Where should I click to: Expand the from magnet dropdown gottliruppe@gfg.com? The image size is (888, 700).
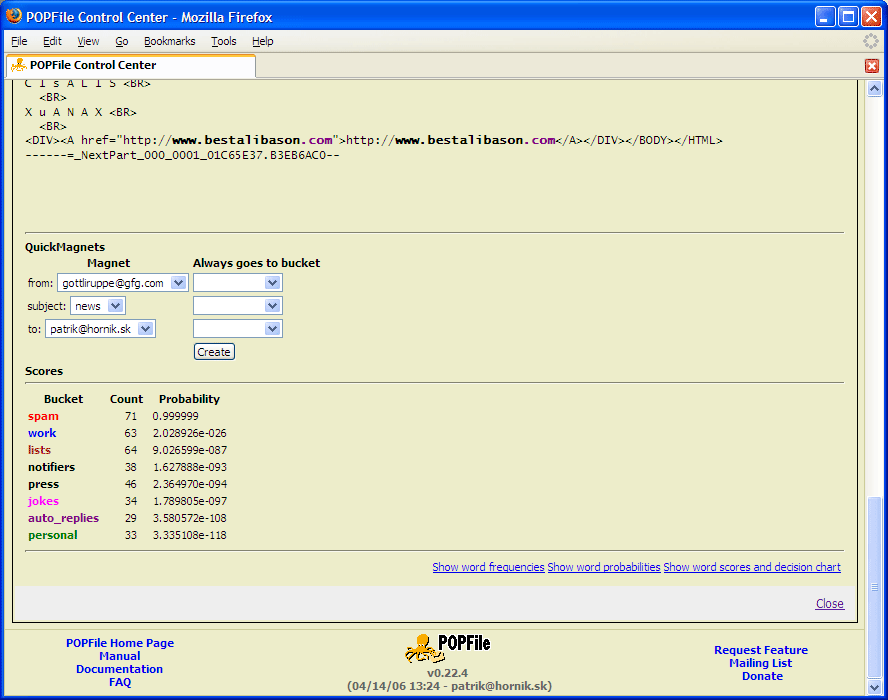(x=122, y=283)
